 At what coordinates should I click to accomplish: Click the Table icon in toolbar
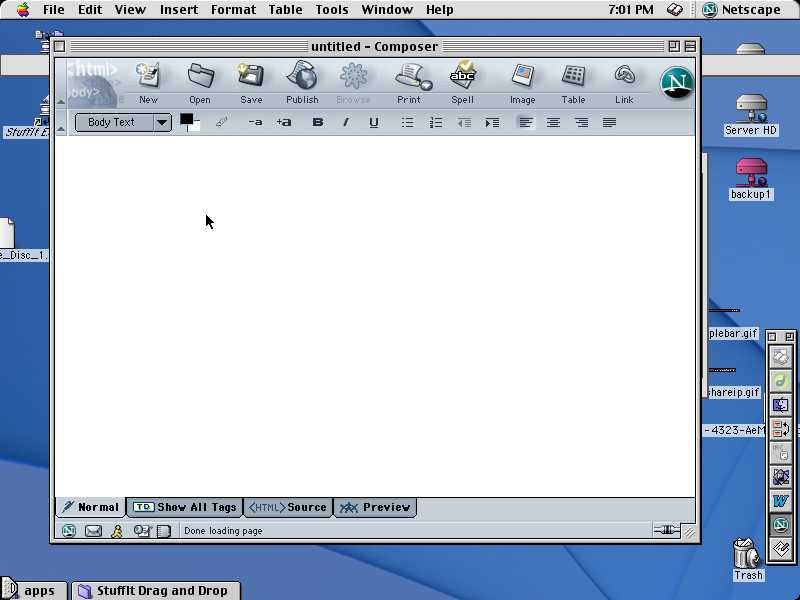[x=573, y=78]
